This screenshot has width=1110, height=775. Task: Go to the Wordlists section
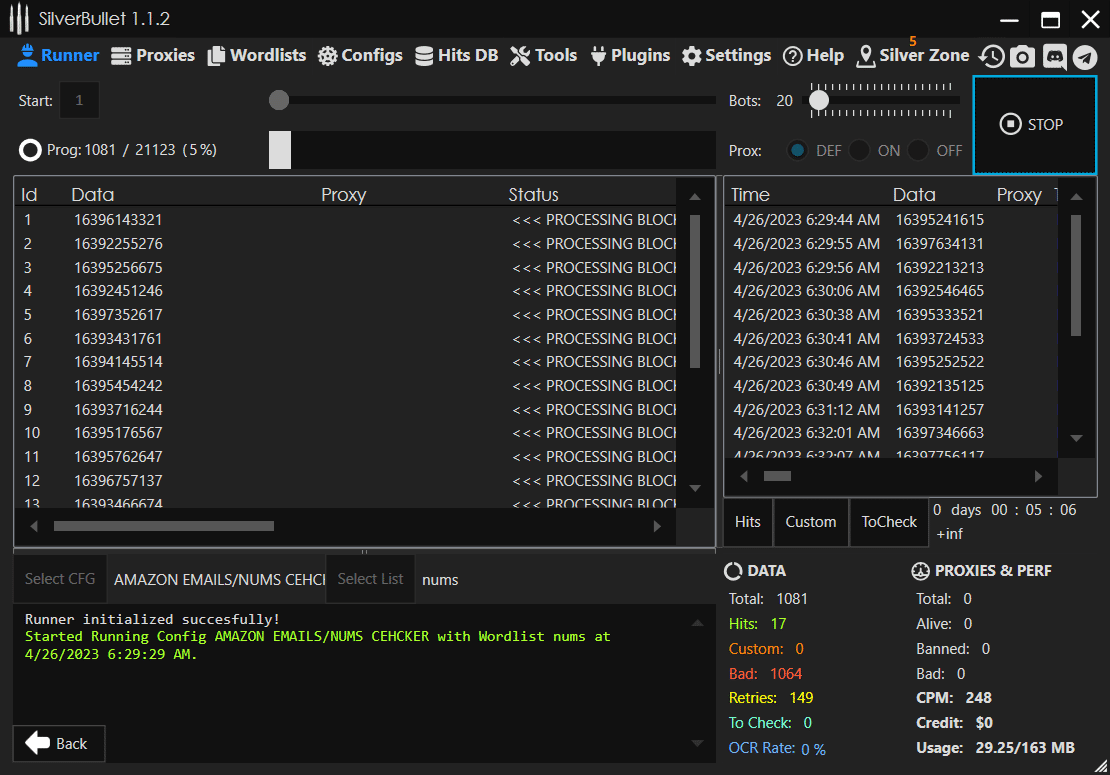[x=257, y=56]
